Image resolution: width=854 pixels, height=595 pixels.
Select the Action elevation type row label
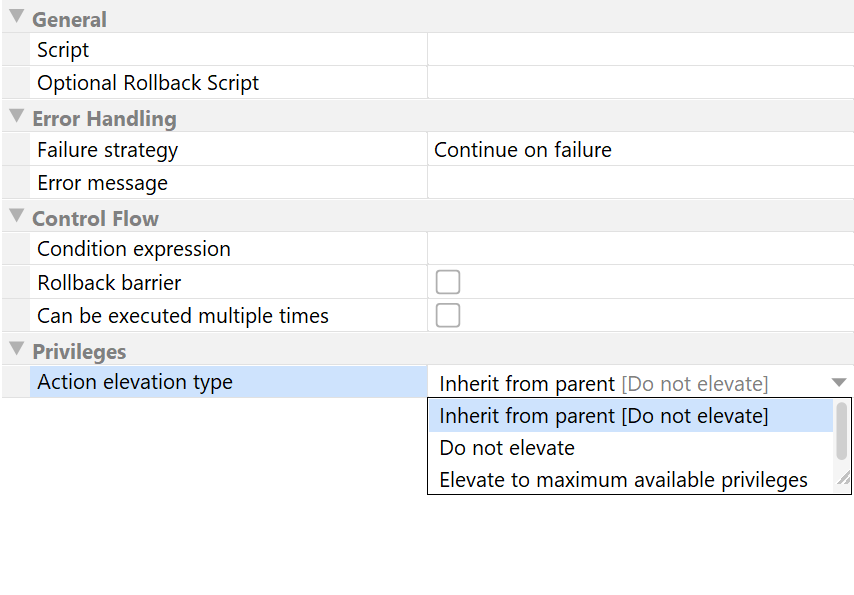click(x=135, y=382)
